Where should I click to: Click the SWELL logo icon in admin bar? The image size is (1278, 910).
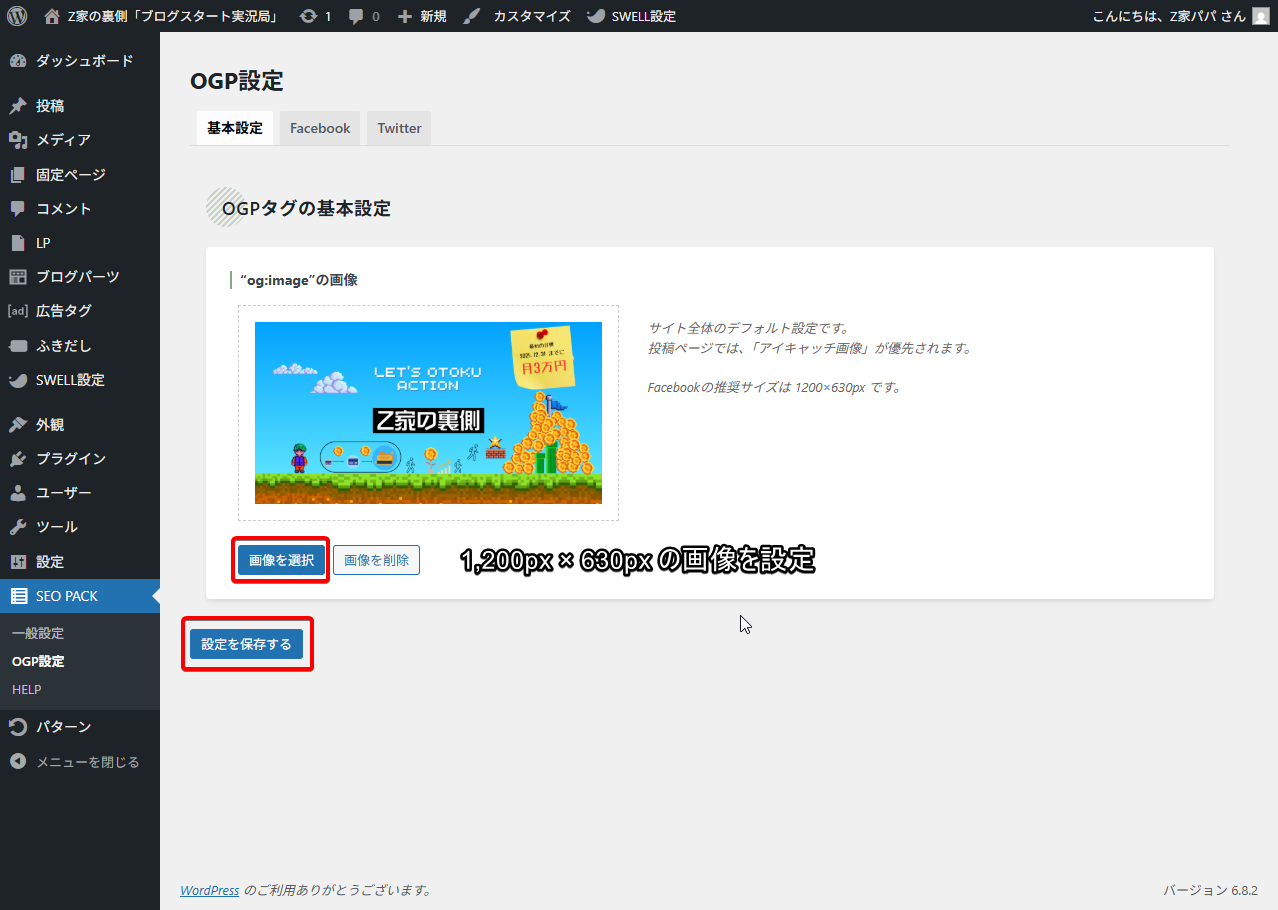pos(595,16)
